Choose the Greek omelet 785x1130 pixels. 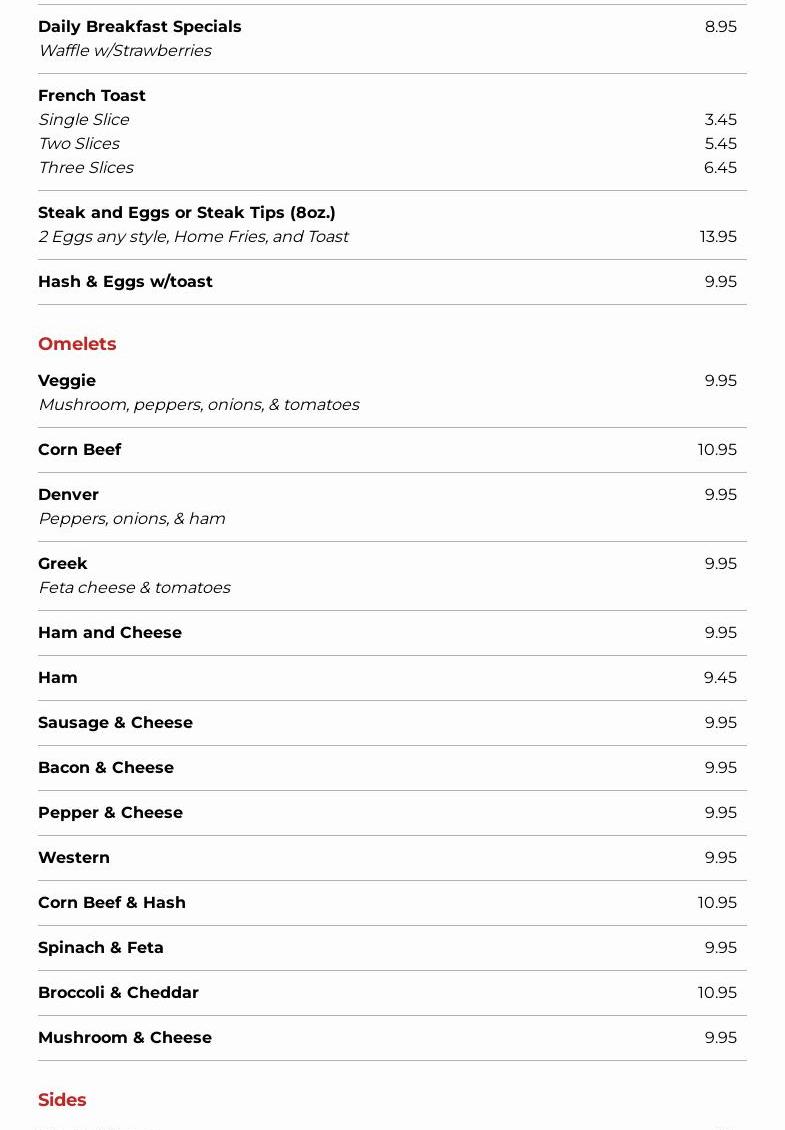pyautogui.click(x=63, y=564)
